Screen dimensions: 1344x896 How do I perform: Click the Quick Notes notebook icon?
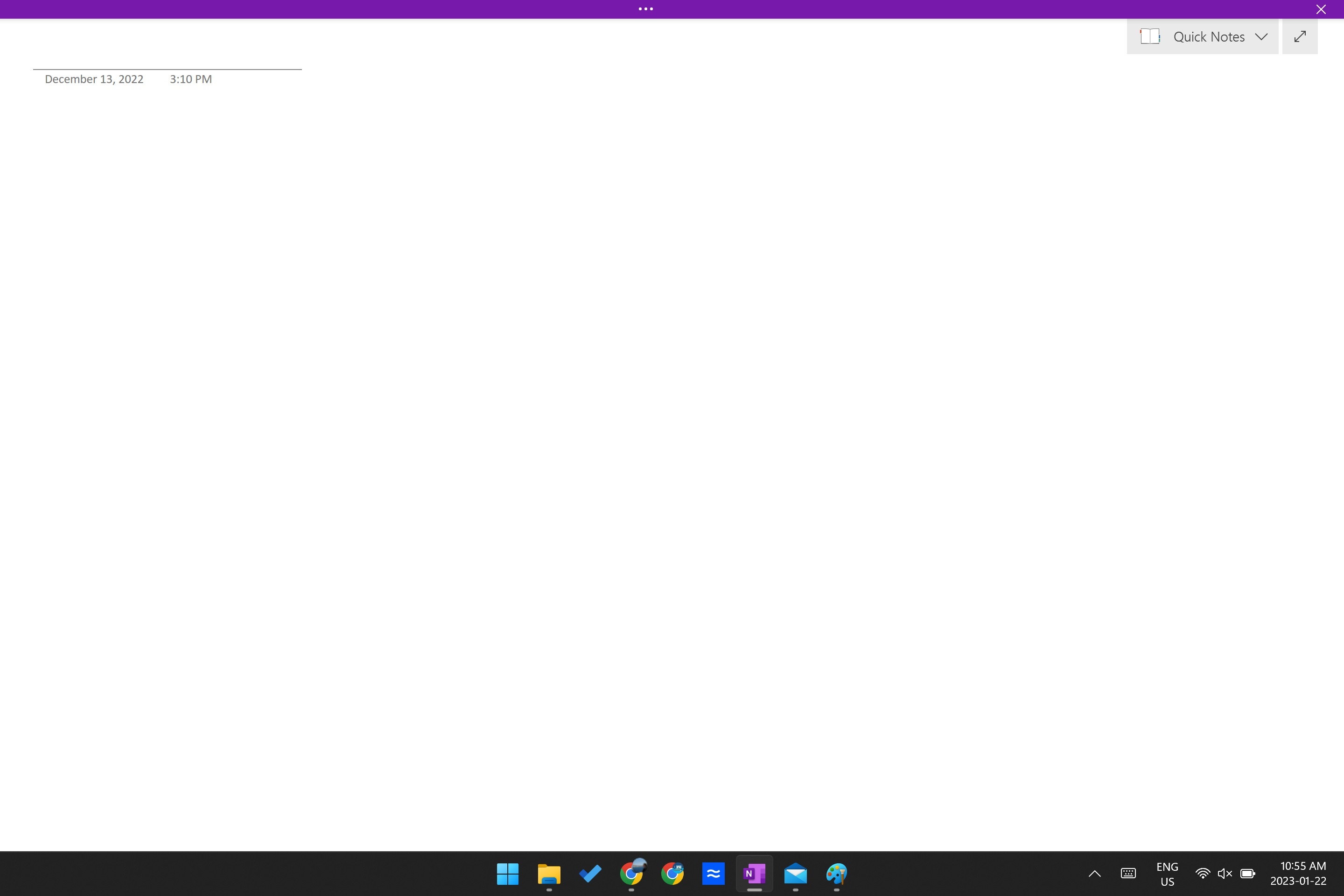pyautogui.click(x=1150, y=36)
